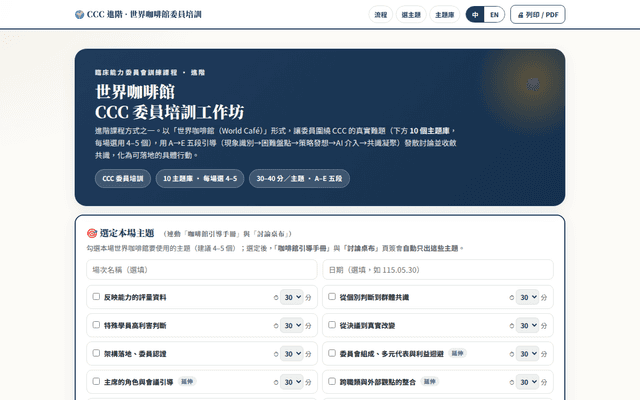
Task: Click the banner heading 世界咖啡館
Action: pyautogui.click(x=135, y=92)
